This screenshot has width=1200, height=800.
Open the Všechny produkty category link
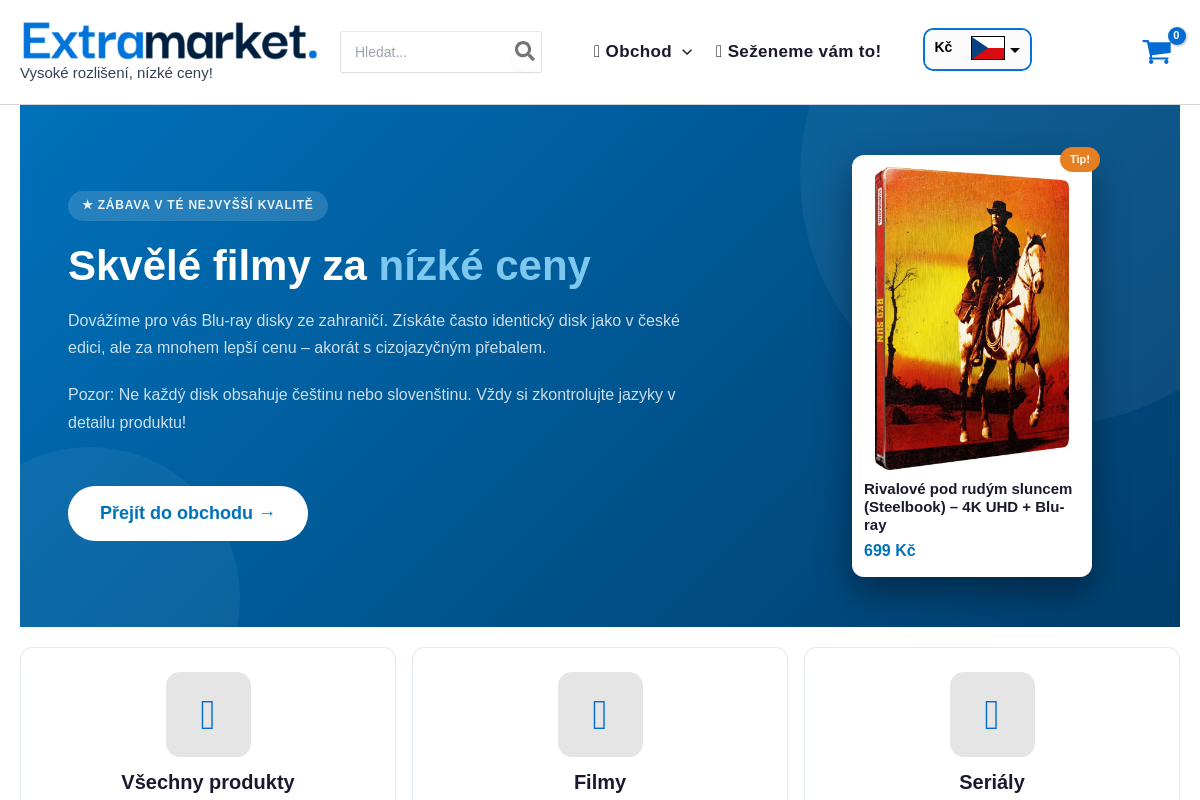(x=208, y=782)
